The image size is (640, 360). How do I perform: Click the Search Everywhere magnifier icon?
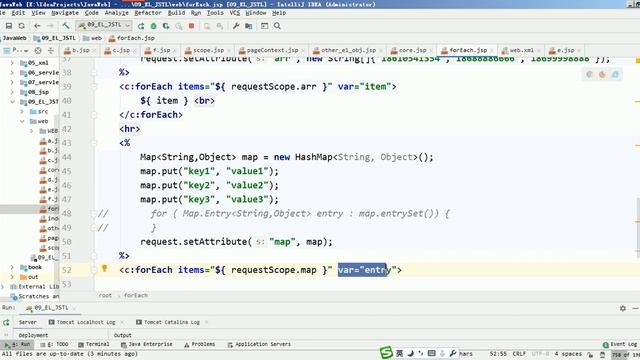click(277, 26)
